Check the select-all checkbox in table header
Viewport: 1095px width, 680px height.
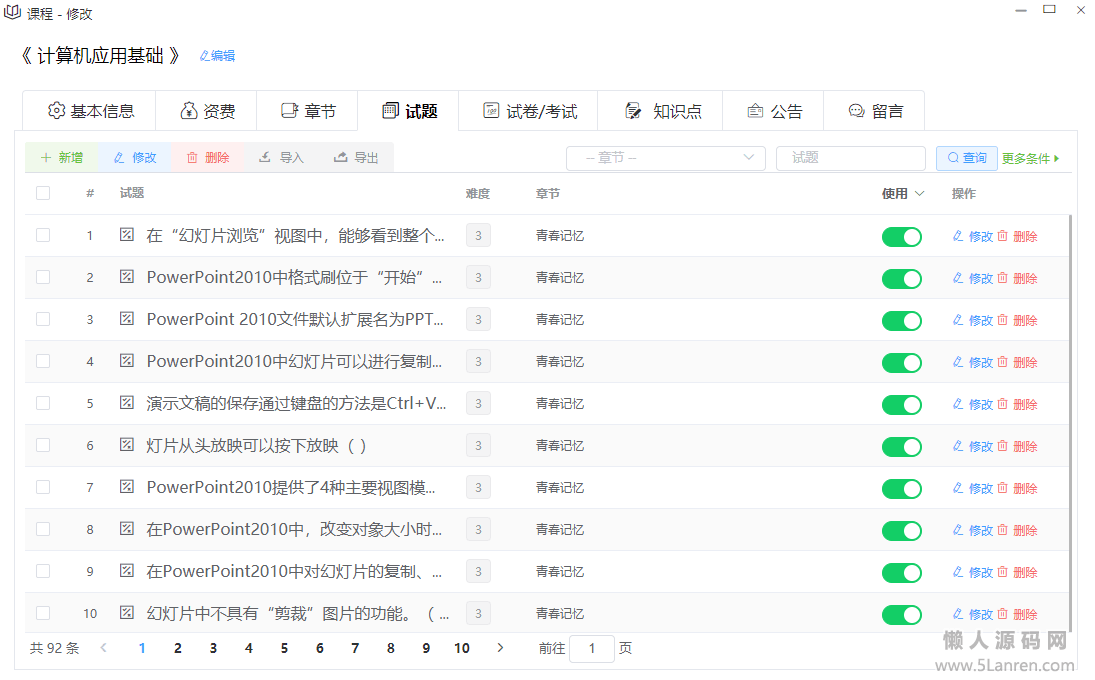click(43, 193)
